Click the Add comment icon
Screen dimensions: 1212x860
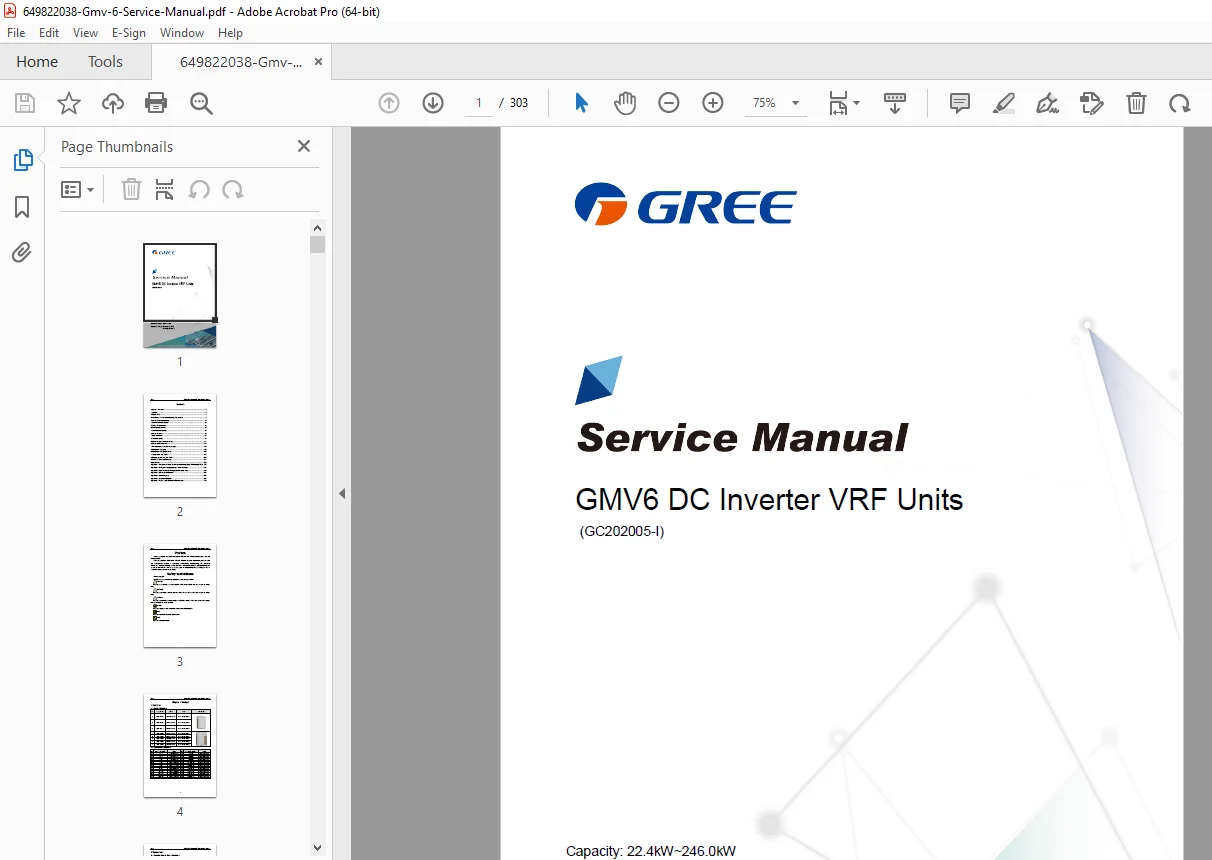coord(960,103)
